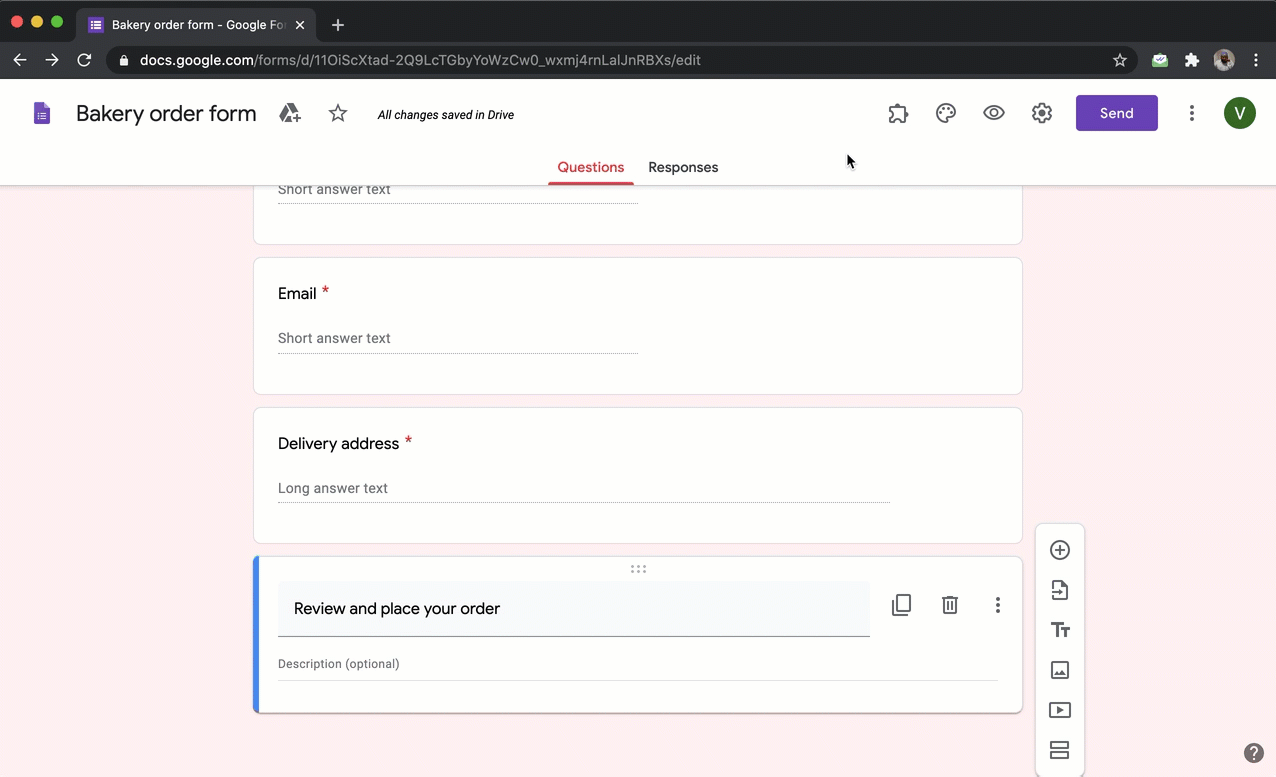Add a video to the form
This screenshot has height=777, width=1276.
point(1059,710)
